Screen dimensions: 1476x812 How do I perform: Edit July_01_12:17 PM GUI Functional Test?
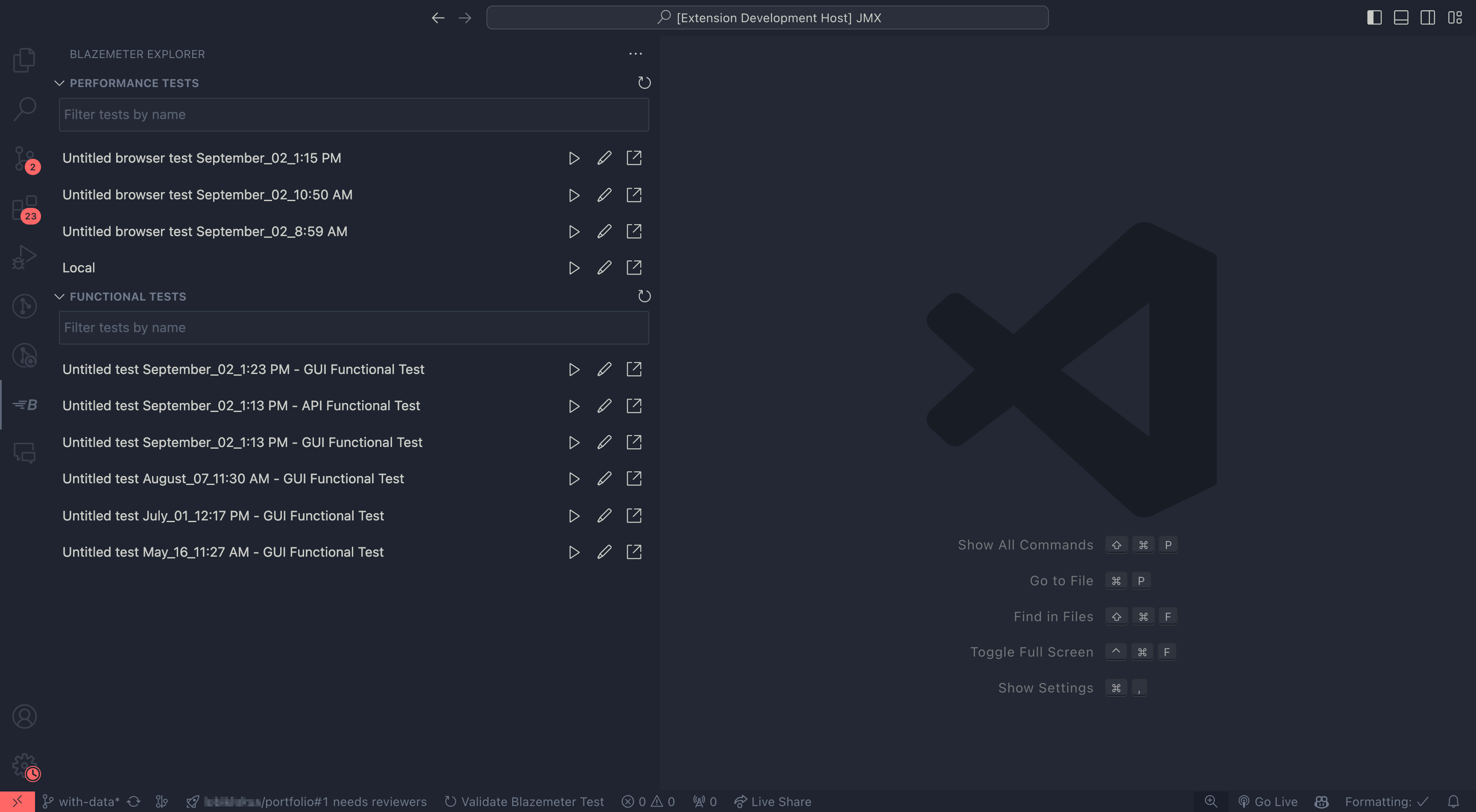[604, 516]
